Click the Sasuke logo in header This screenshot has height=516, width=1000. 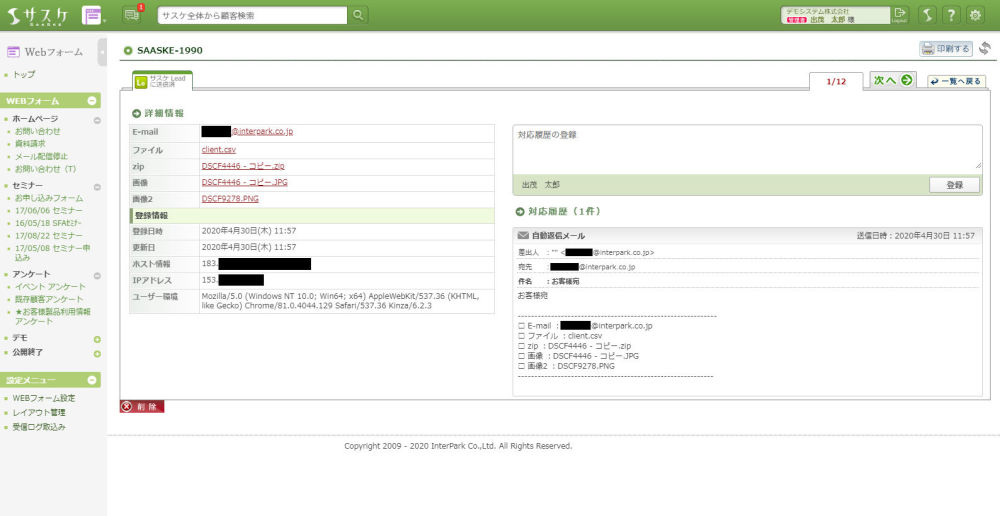tap(40, 15)
